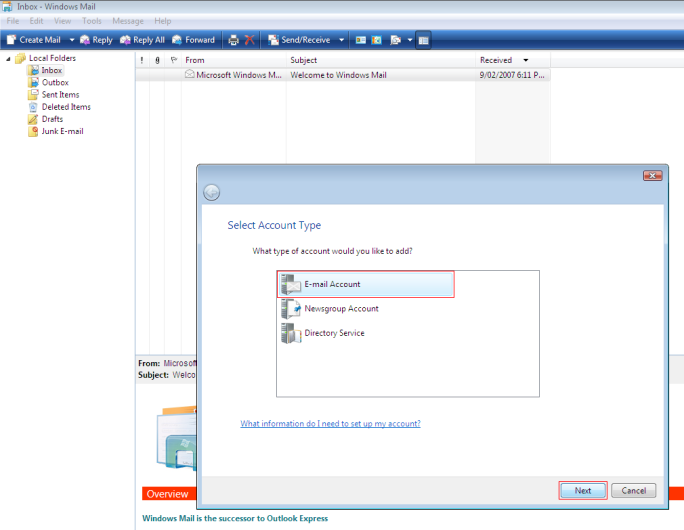The image size is (684, 530).
Task: Open 'What information do I need' link
Action: pyautogui.click(x=330, y=424)
